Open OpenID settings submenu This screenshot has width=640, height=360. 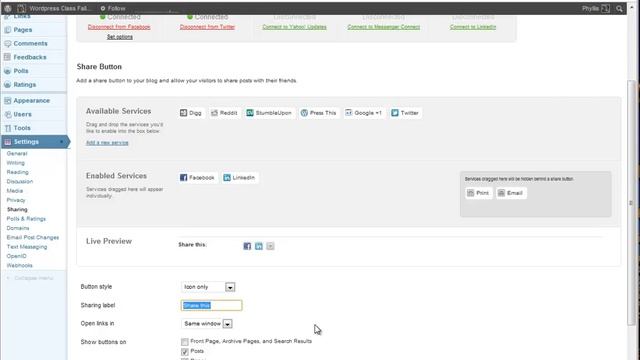16,256
